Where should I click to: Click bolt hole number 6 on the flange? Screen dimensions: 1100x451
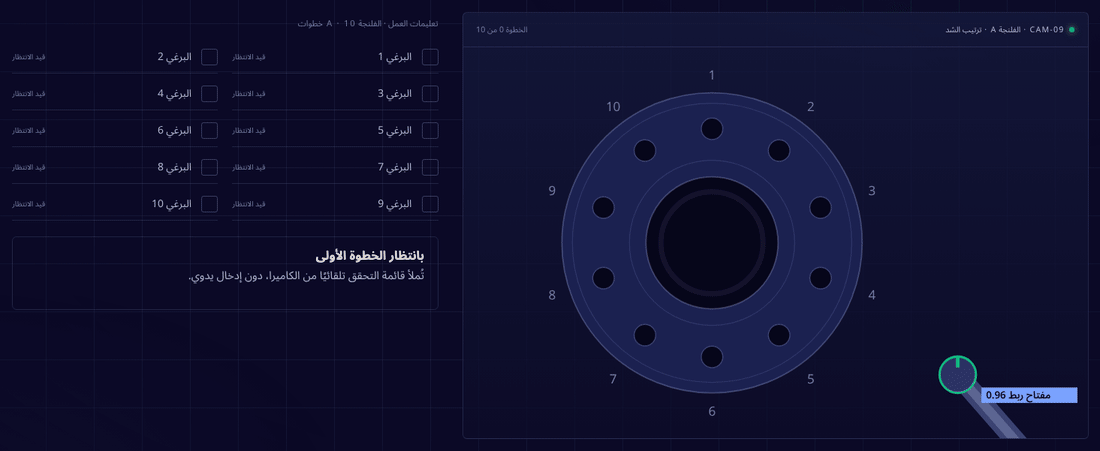712,356
